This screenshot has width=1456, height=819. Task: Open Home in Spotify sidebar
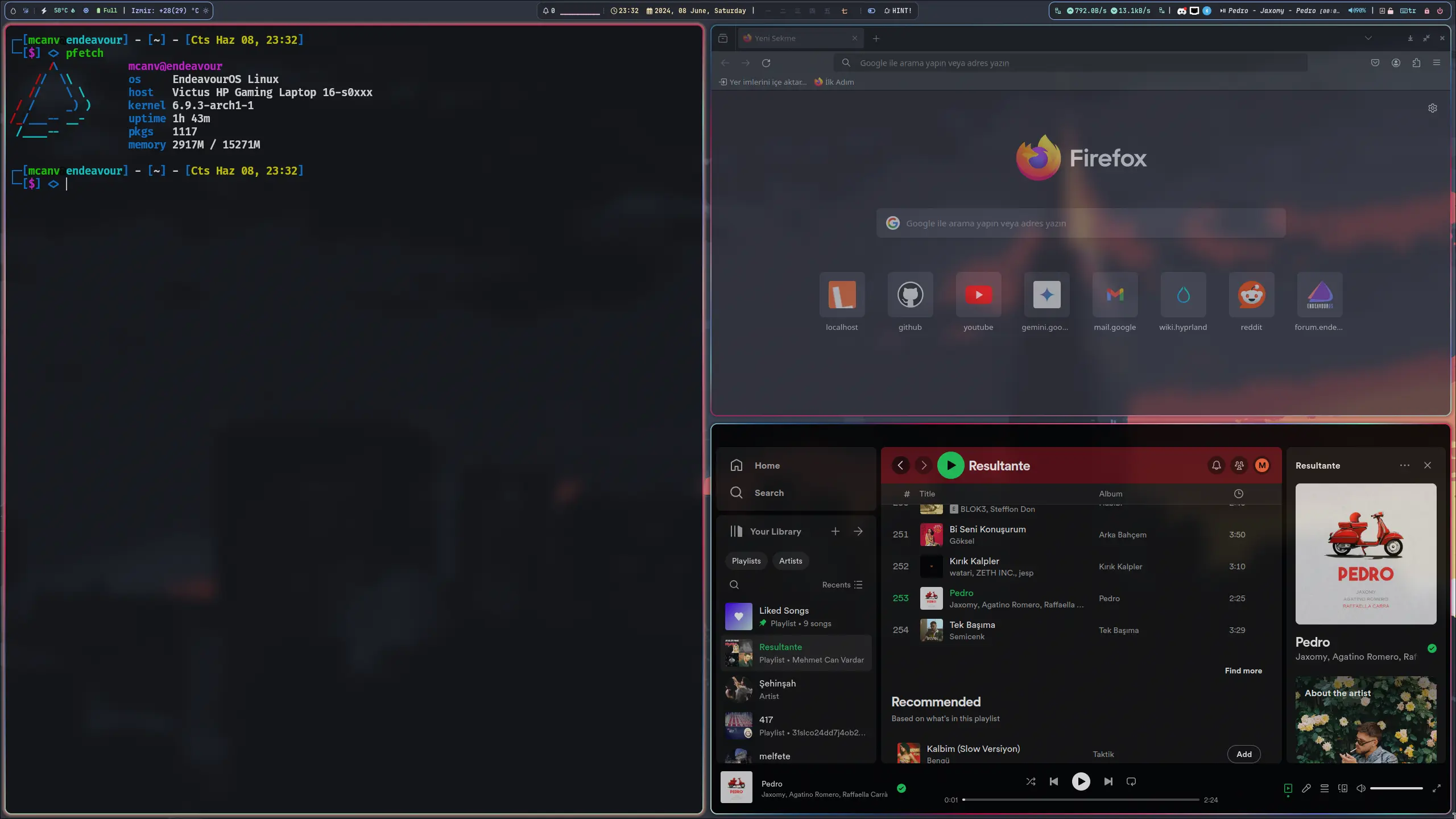755,465
